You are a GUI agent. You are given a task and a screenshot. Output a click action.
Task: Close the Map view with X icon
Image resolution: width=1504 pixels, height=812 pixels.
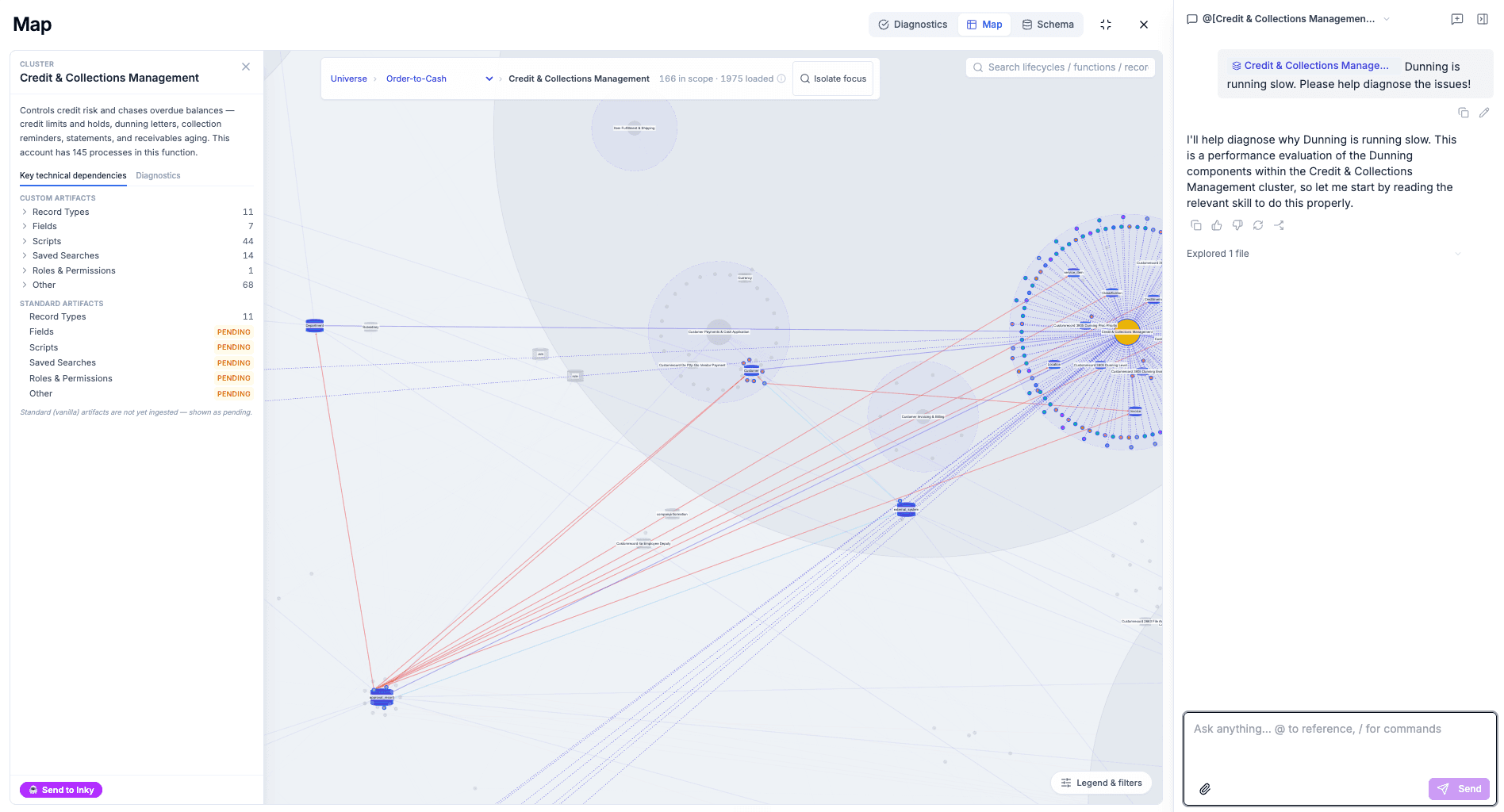pos(1144,25)
